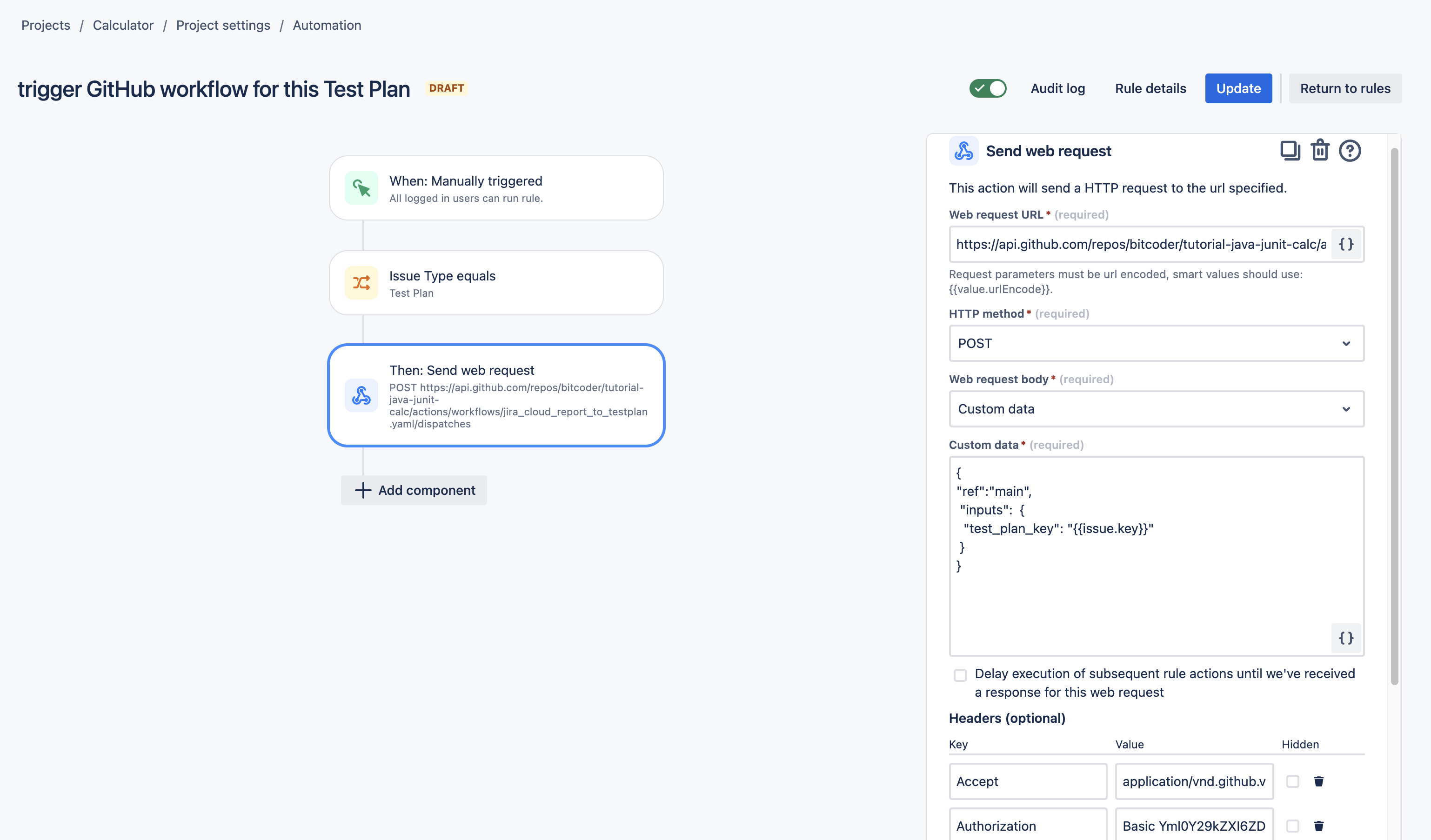Screen dimensions: 1431x840
Task: Open the Web request body dropdown
Action: coord(1156,409)
